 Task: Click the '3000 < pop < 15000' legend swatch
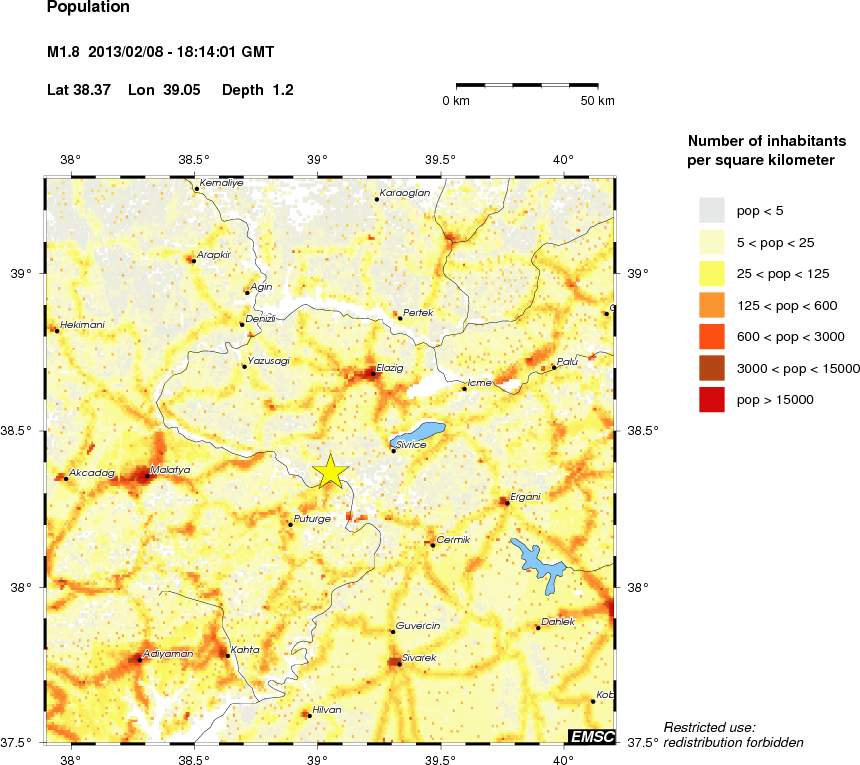coord(711,368)
